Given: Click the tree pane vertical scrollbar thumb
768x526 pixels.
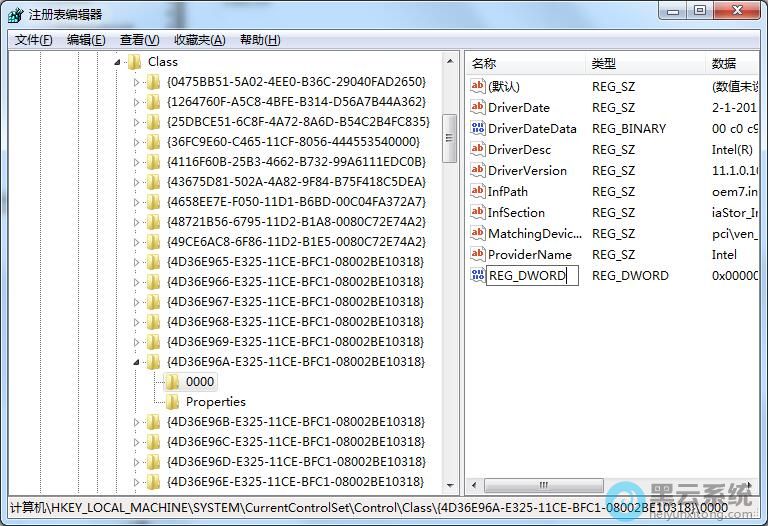Looking at the screenshot, I should click(x=450, y=129).
